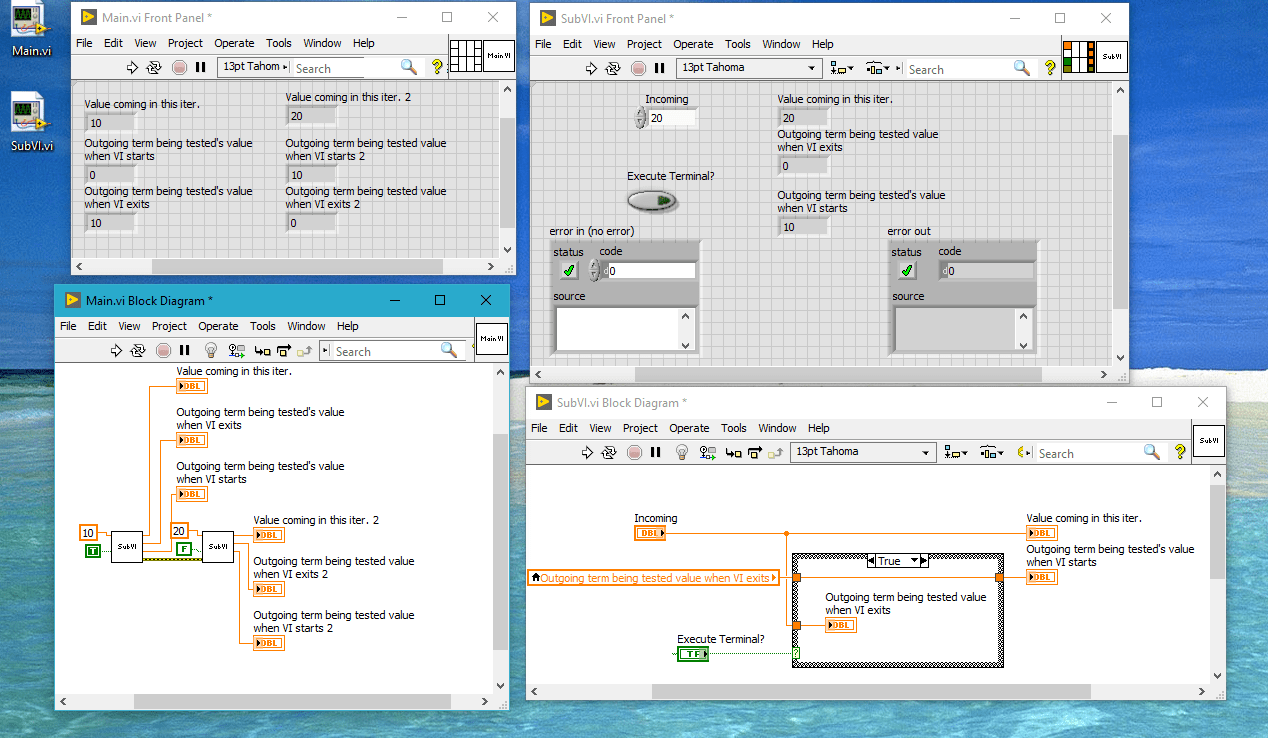The image size is (1268, 738).
Task: Open the Window menu in SubVI block diagram
Action: [x=777, y=428]
